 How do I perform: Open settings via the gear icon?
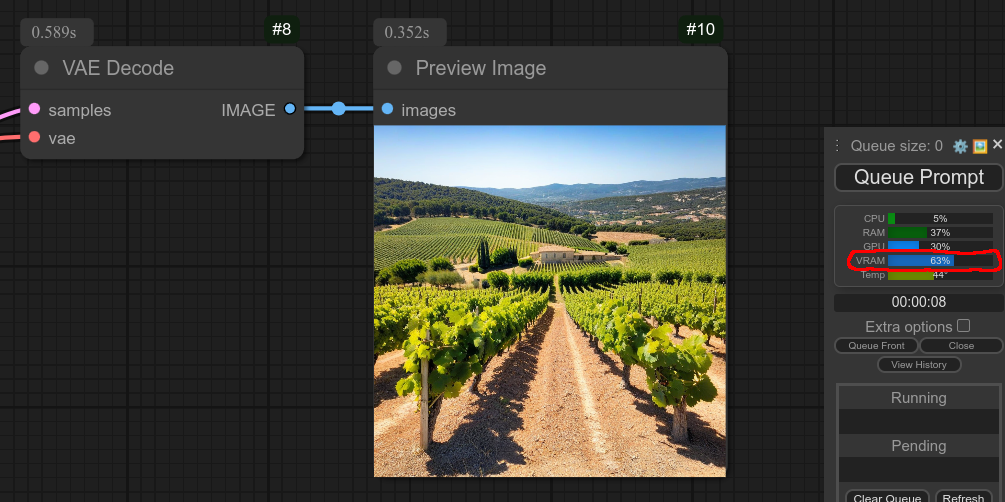click(960, 146)
